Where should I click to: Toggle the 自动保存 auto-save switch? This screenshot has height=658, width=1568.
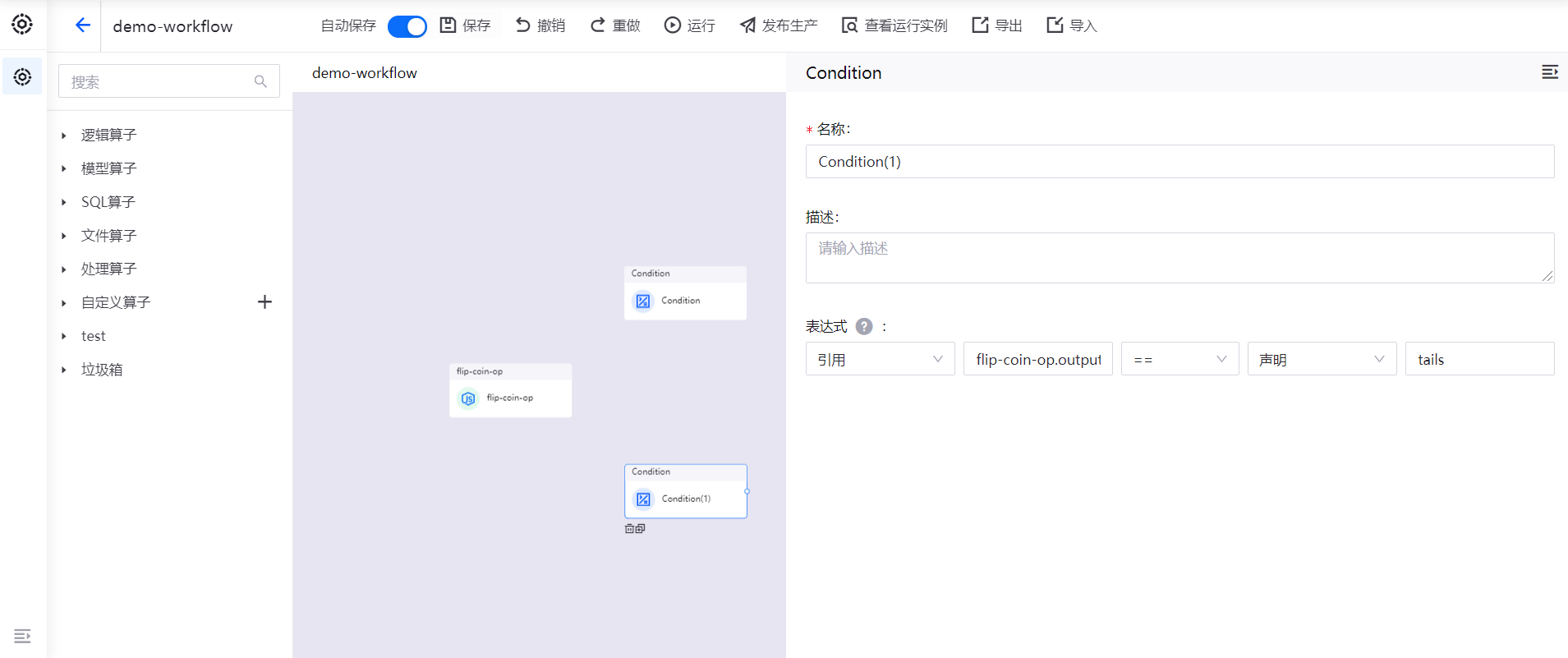point(407,26)
